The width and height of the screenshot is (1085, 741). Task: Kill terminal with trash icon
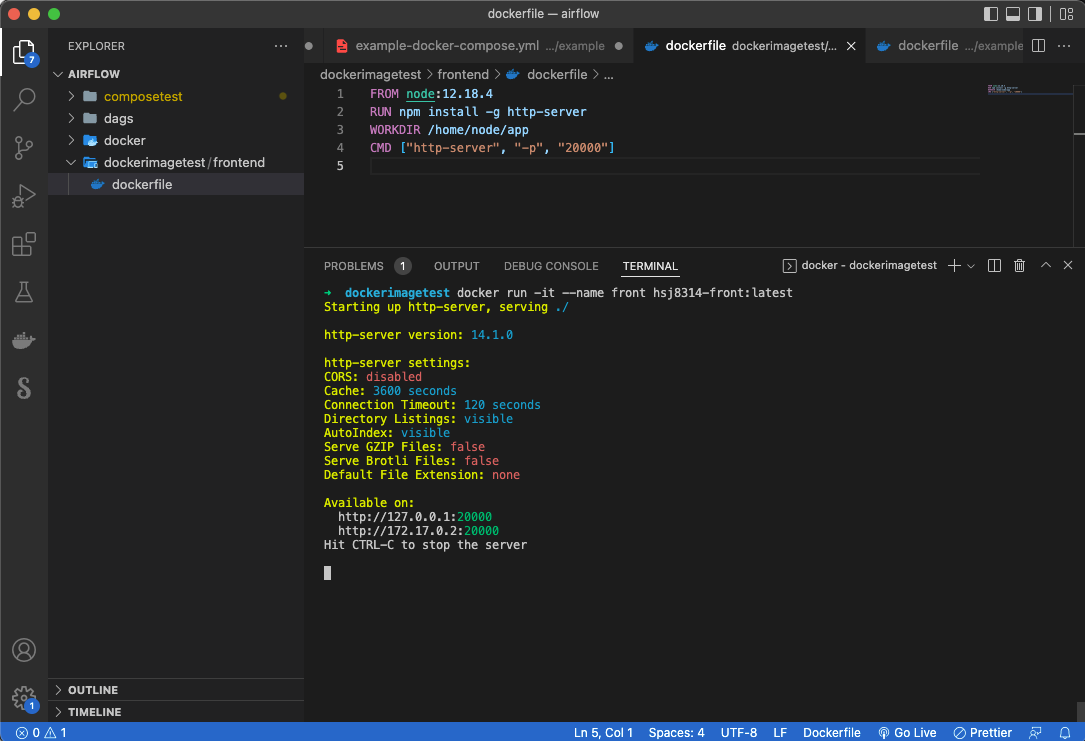pos(1019,266)
